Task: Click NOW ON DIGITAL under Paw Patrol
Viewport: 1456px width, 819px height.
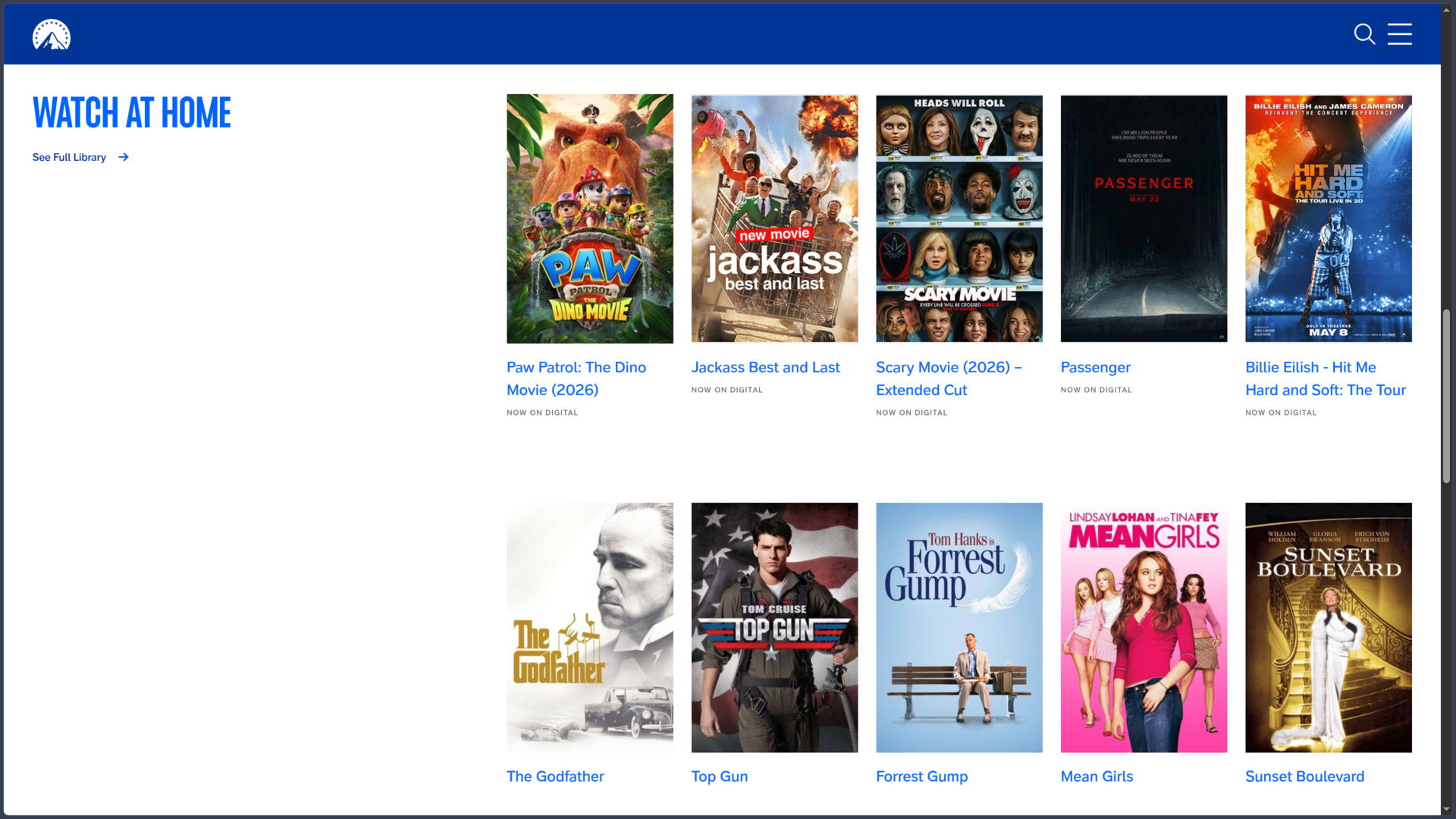Action: point(542,413)
